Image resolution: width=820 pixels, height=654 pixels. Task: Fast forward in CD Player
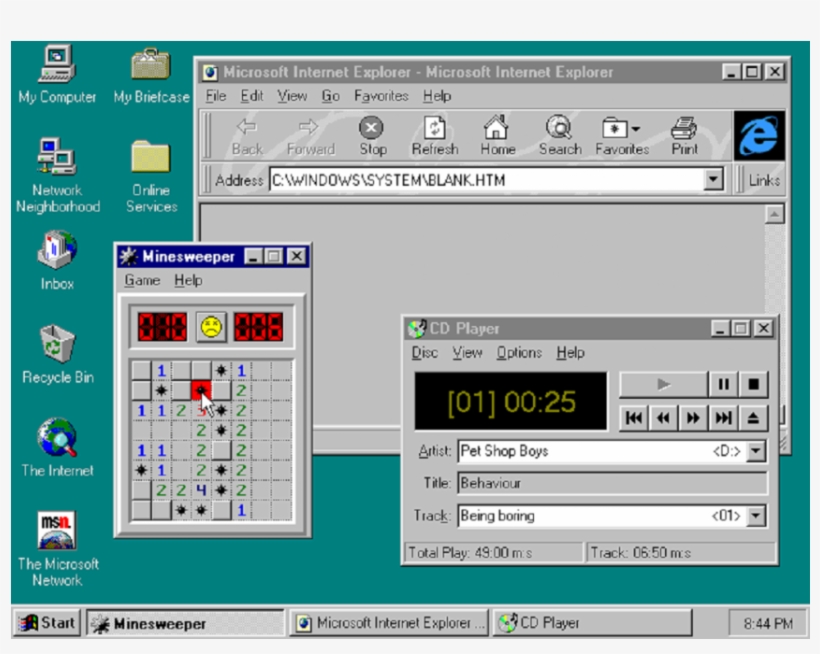pos(693,418)
